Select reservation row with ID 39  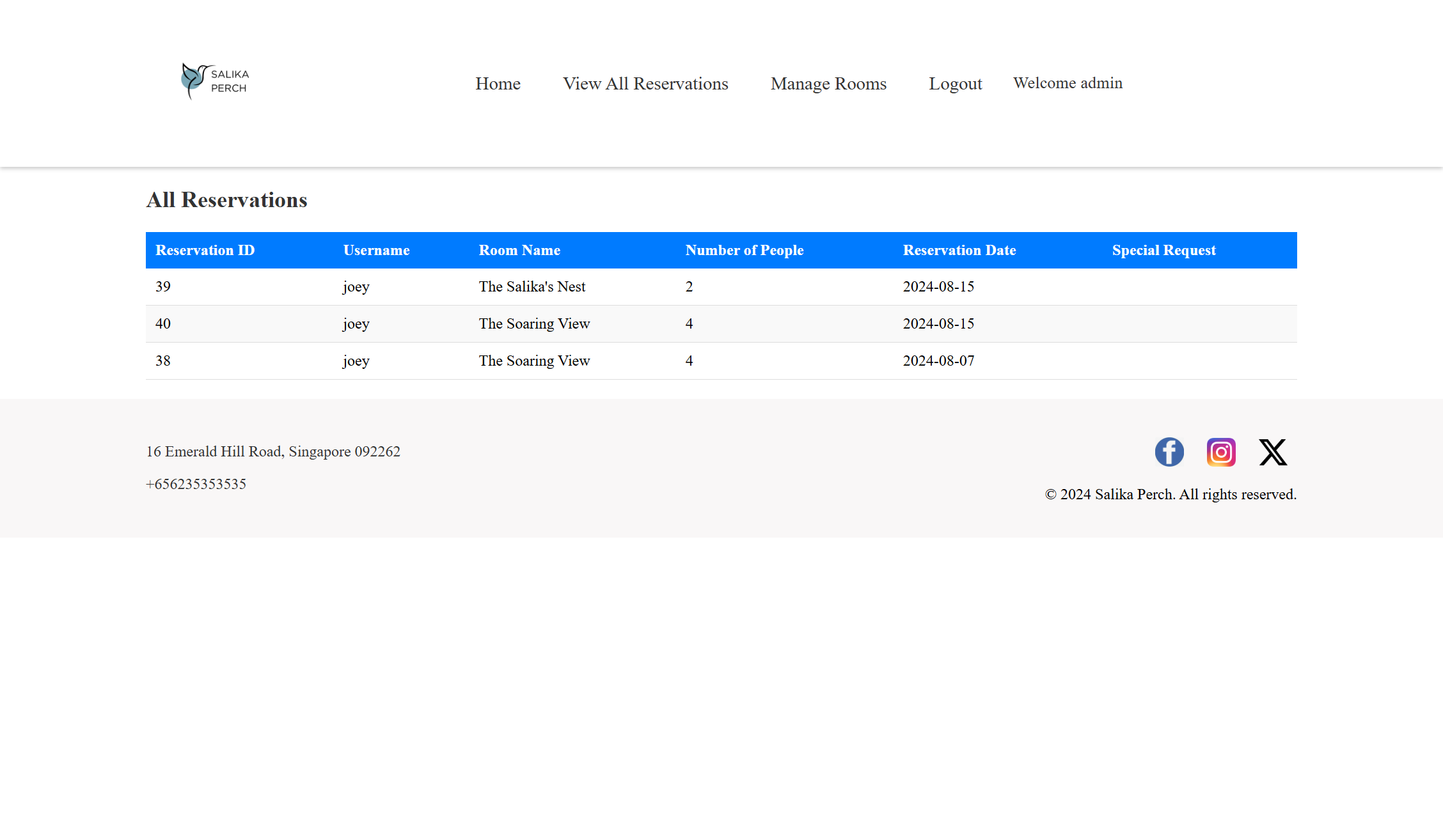point(163,286)
